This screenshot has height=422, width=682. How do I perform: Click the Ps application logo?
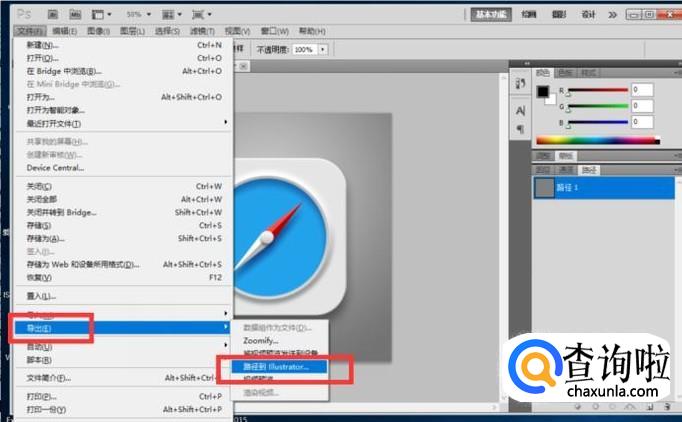coord(24,14)
